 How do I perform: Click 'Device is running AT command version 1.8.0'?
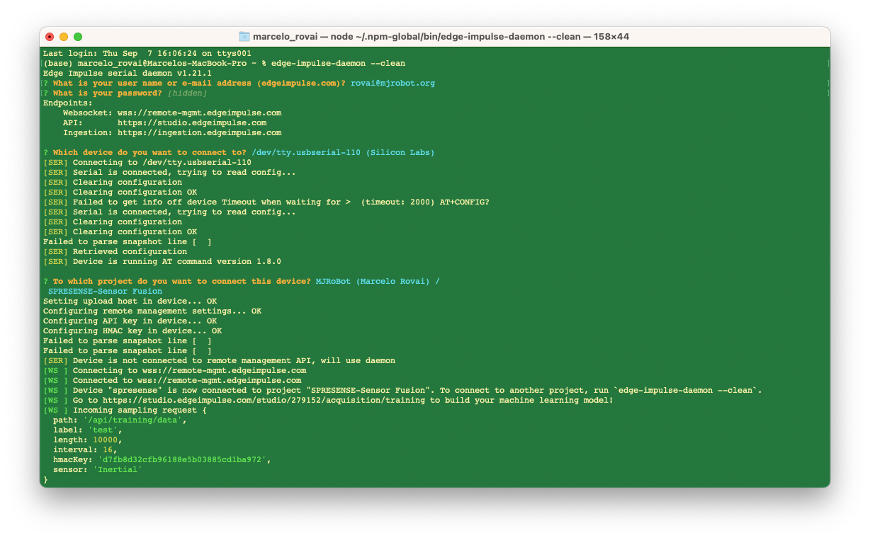click(x=162, y=261)
